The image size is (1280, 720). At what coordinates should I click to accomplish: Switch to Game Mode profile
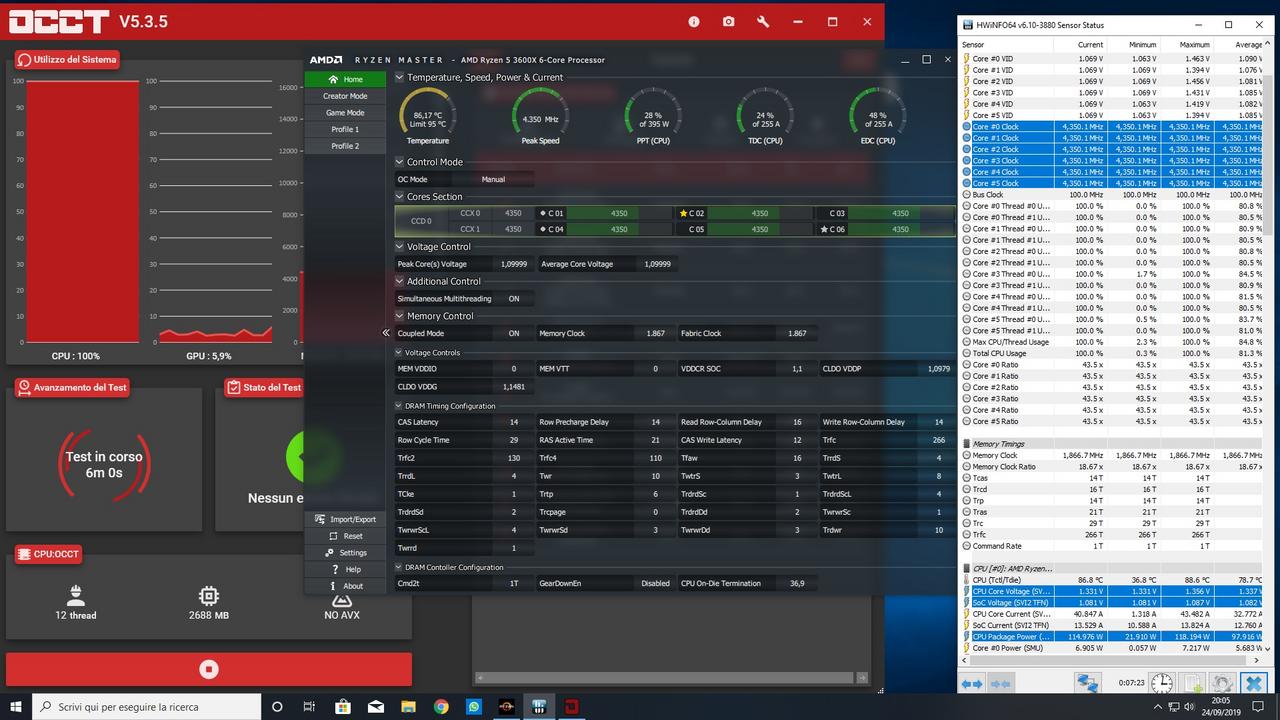pyautogui.click(x=345, y=113)
